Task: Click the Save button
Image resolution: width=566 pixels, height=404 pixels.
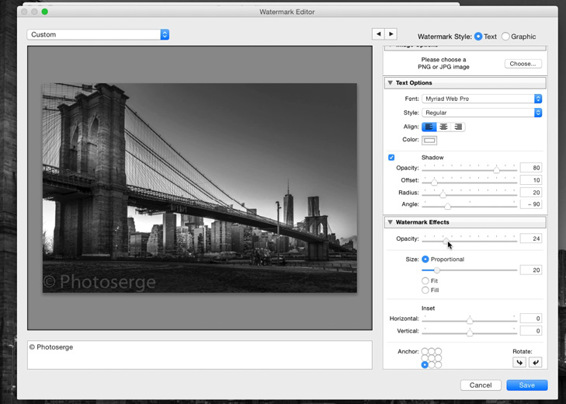Action: pos(527,385)
